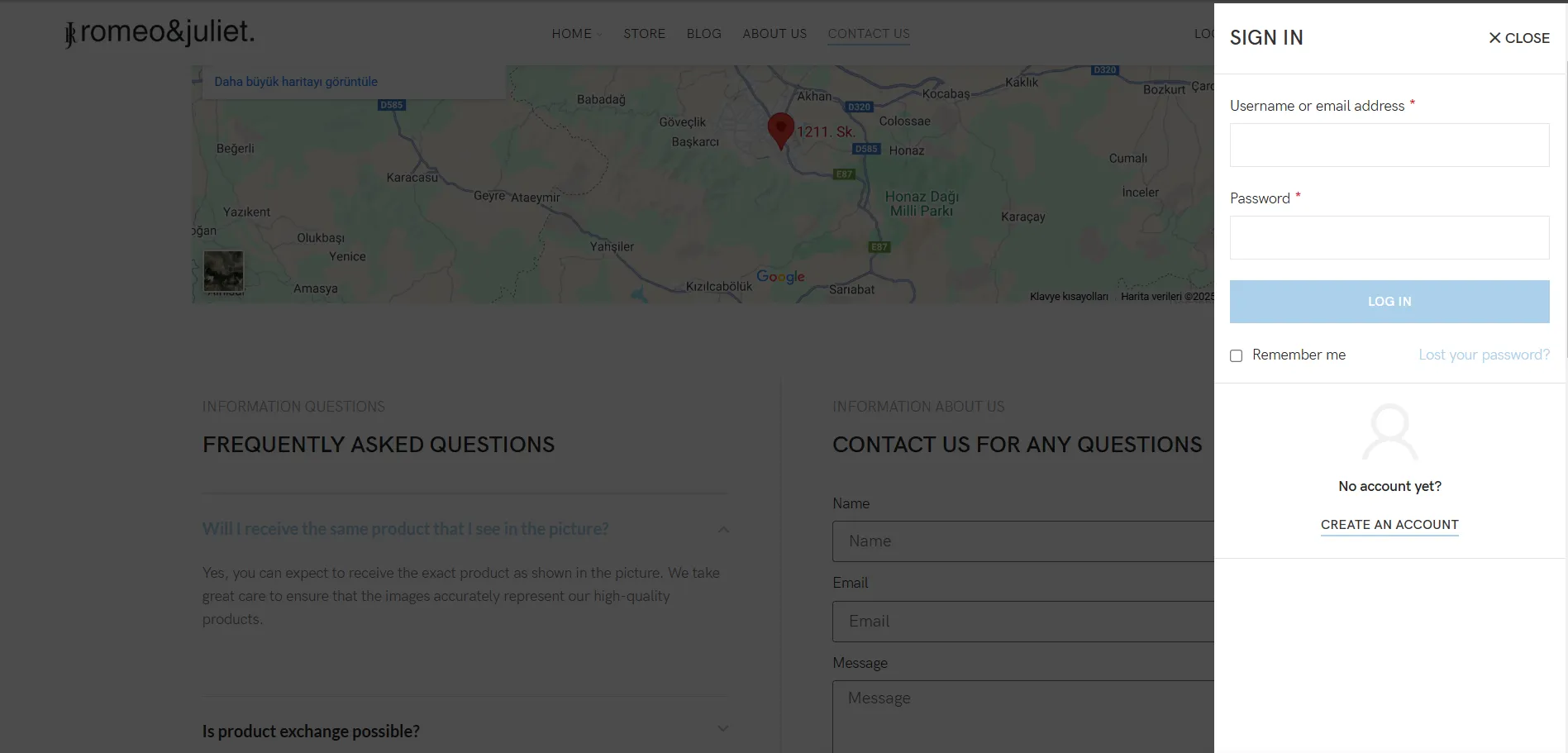Click the romeo&juliet logo
Viewport: 1568px width, 753px height.
tap(160, 33)
